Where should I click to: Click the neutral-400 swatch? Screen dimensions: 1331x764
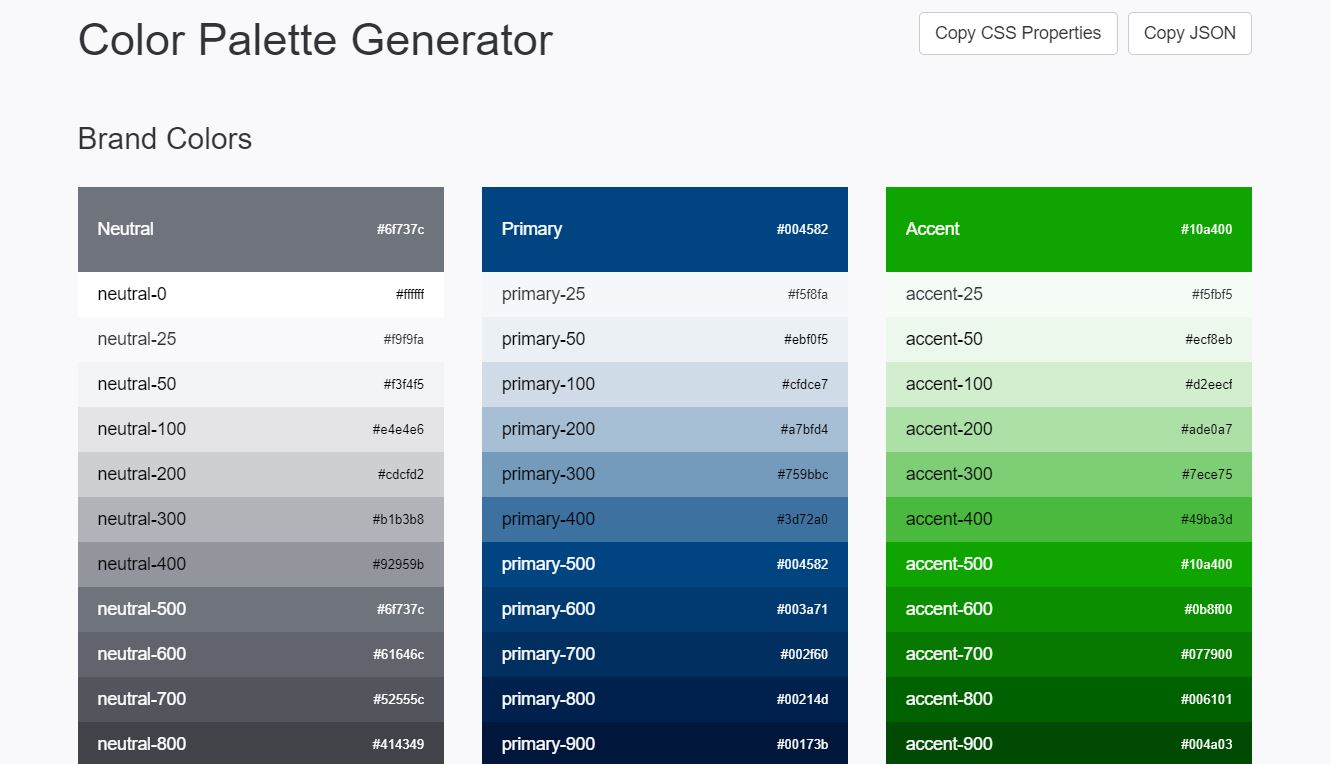260,564
